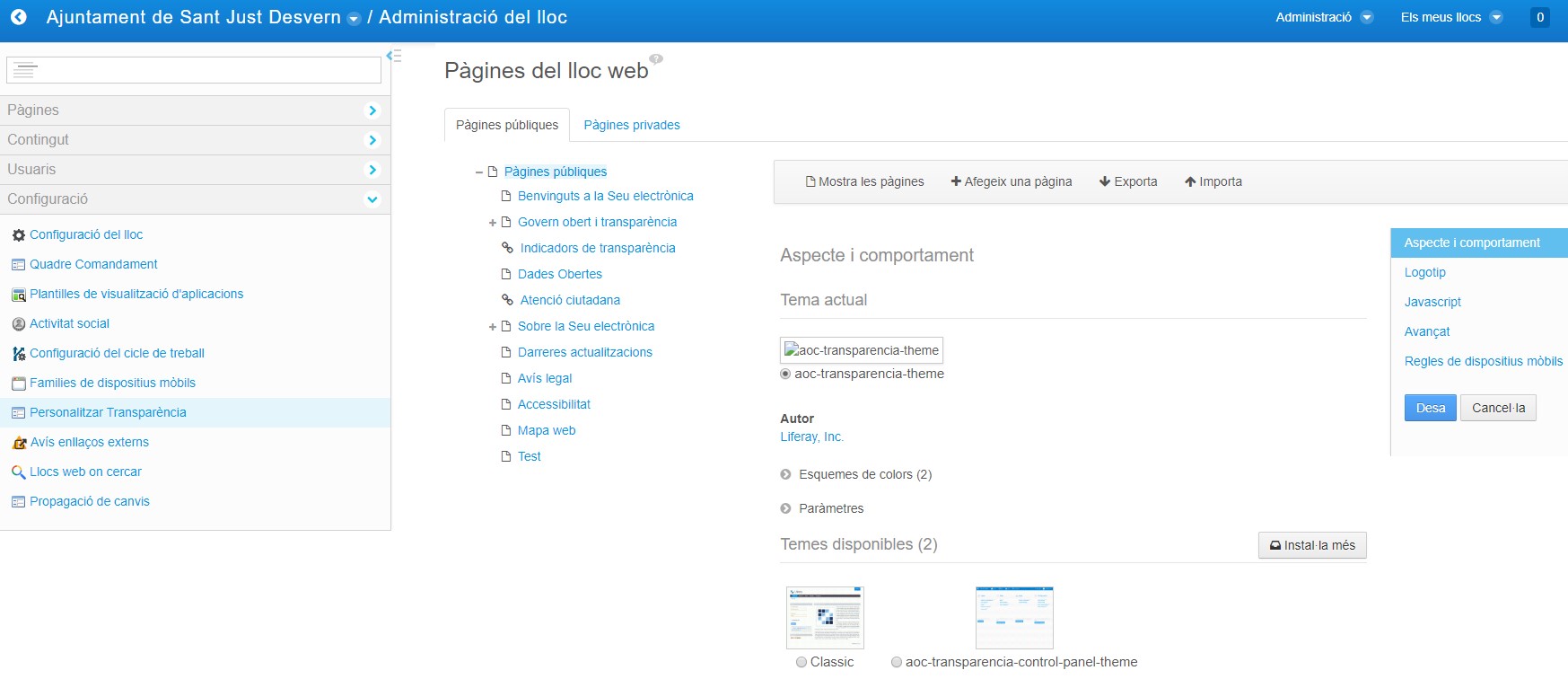
Task: Collapse the left sidebar panel toggle icon
Action: (x=393, y=56)
